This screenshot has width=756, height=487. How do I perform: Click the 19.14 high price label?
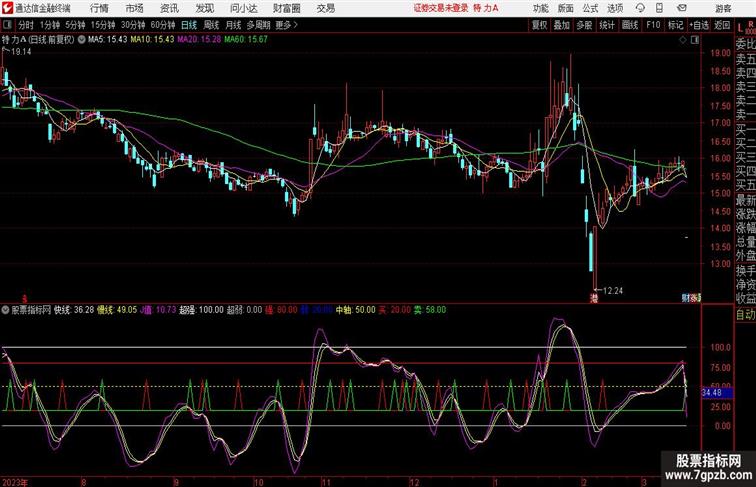(21, 52)
